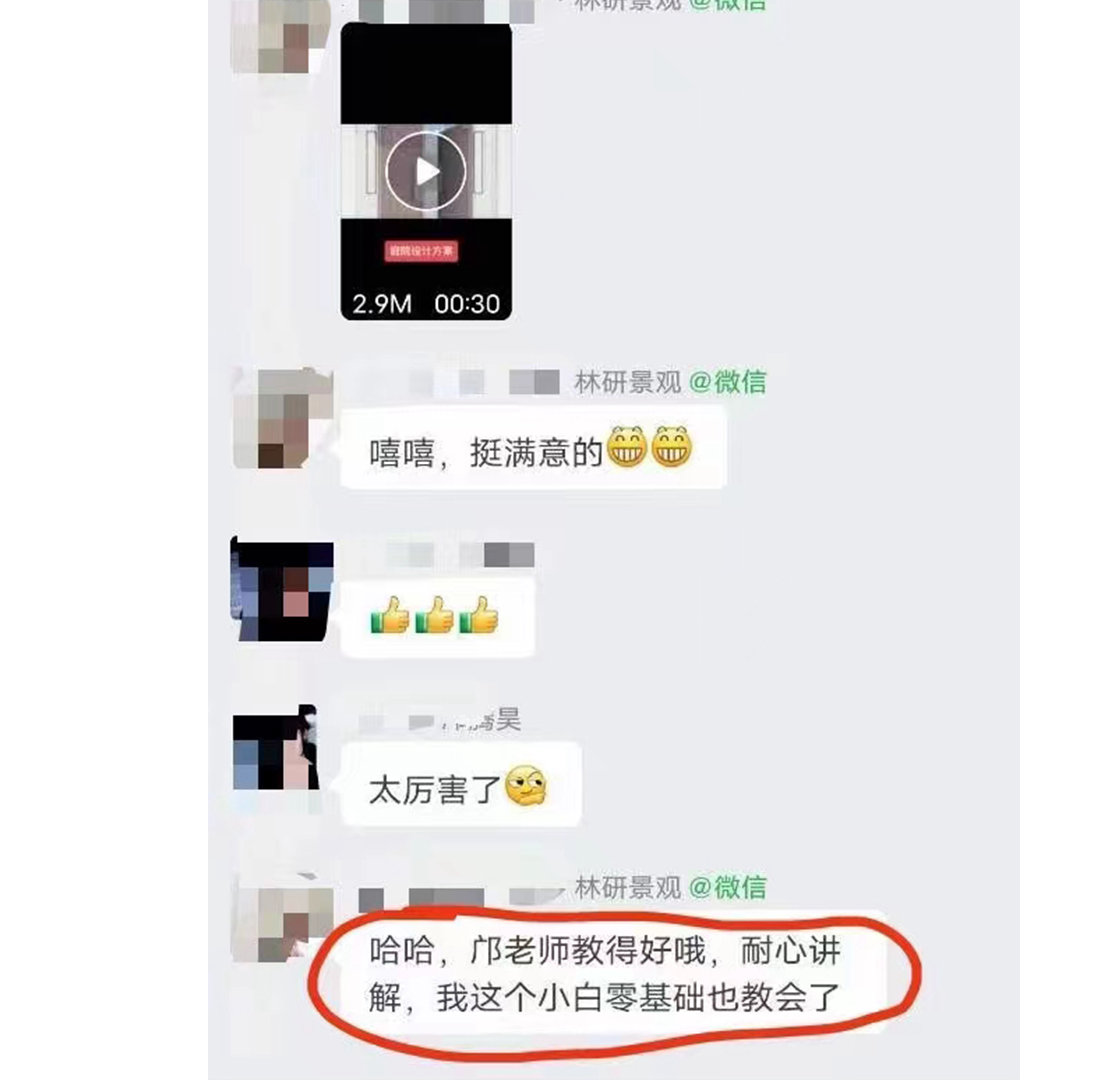Select the 嘻嘻，挺满意的 message bubble

click(533, 448)
